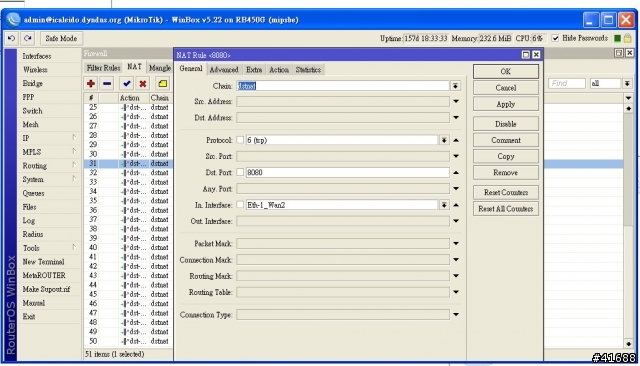
Task: Maximize the NAT Rule dialog
Action: (x=526, y=55)
